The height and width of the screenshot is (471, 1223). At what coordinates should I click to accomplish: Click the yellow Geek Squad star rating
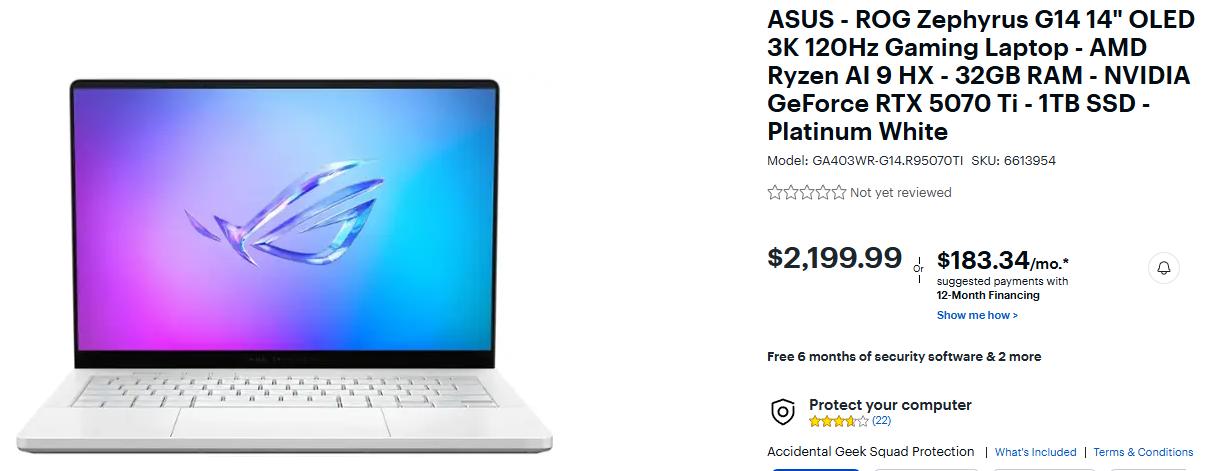point(838,421)
